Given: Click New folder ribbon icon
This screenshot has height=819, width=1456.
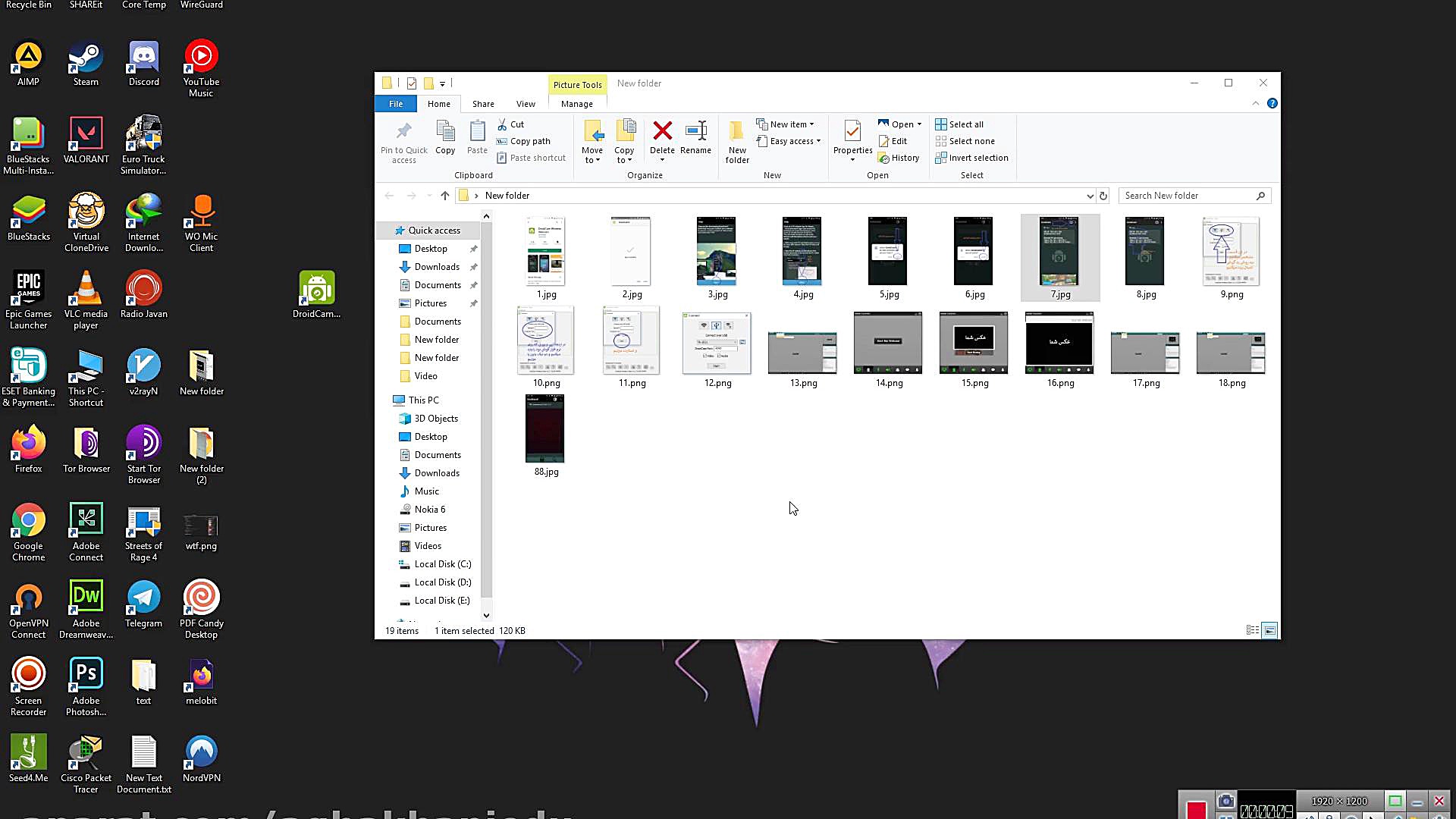Looking at the screenshot, I should click(x=736, y=132).
